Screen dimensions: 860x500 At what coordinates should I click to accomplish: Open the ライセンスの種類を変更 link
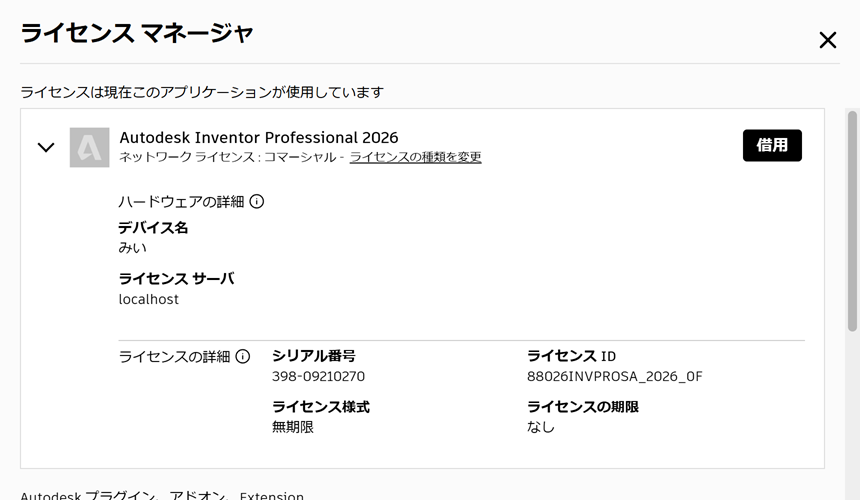coord(416,157)
